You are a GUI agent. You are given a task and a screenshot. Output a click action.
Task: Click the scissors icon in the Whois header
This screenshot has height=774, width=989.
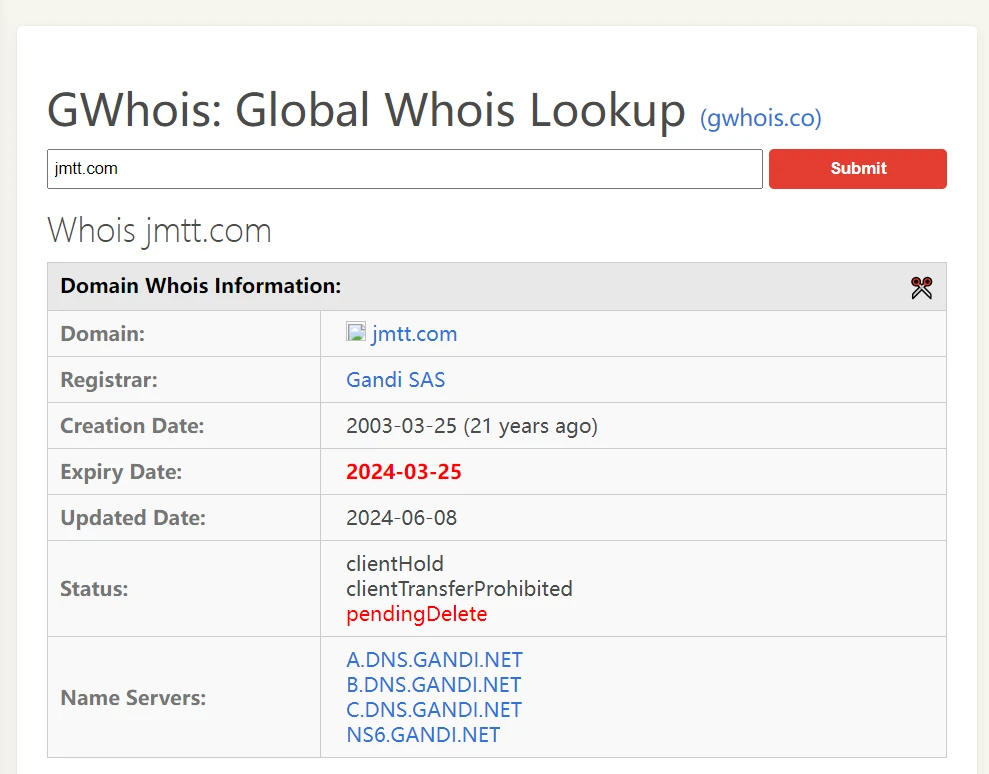(x=921, y=288)
